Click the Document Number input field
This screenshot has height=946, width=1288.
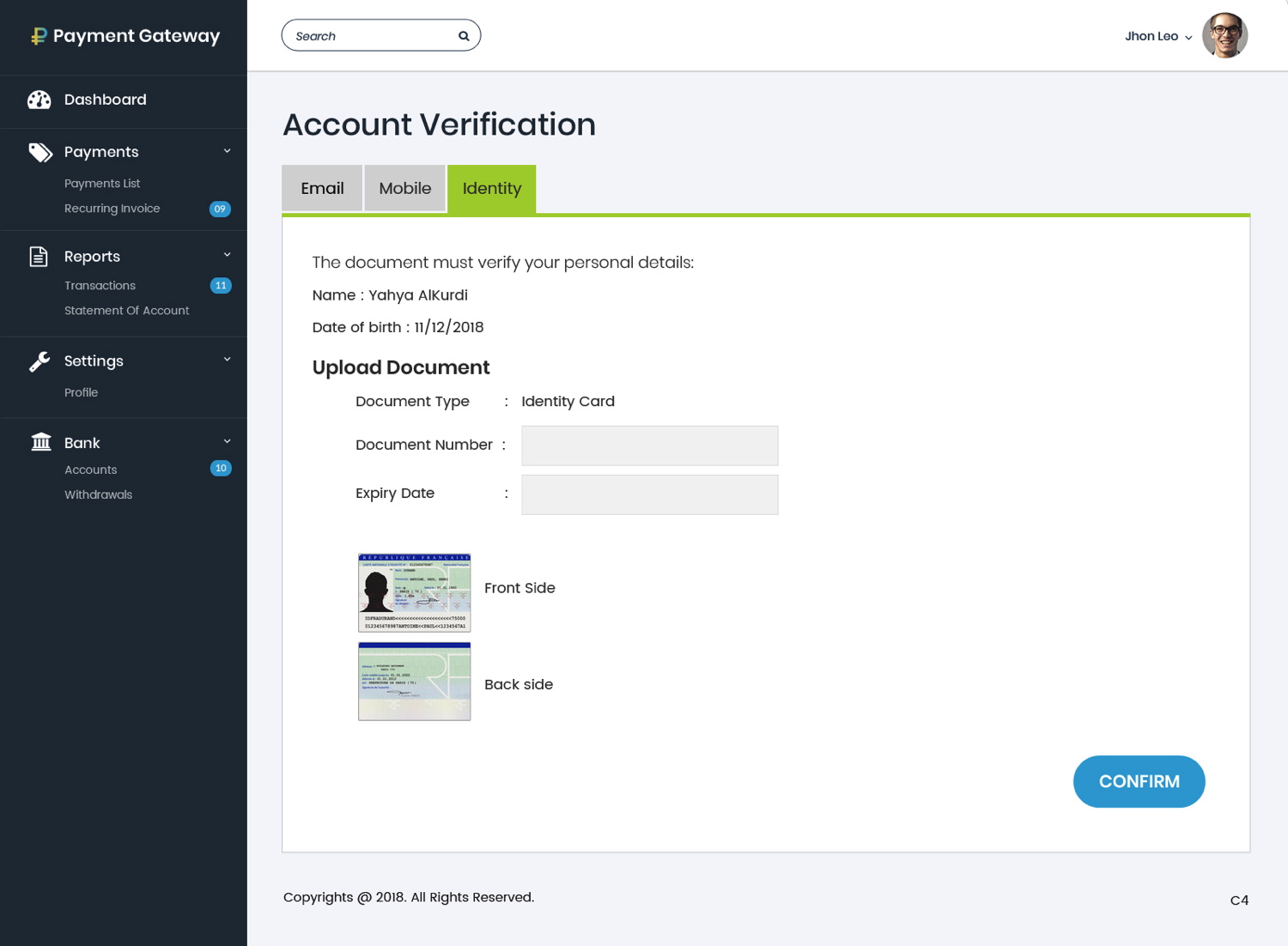point(649,446)
